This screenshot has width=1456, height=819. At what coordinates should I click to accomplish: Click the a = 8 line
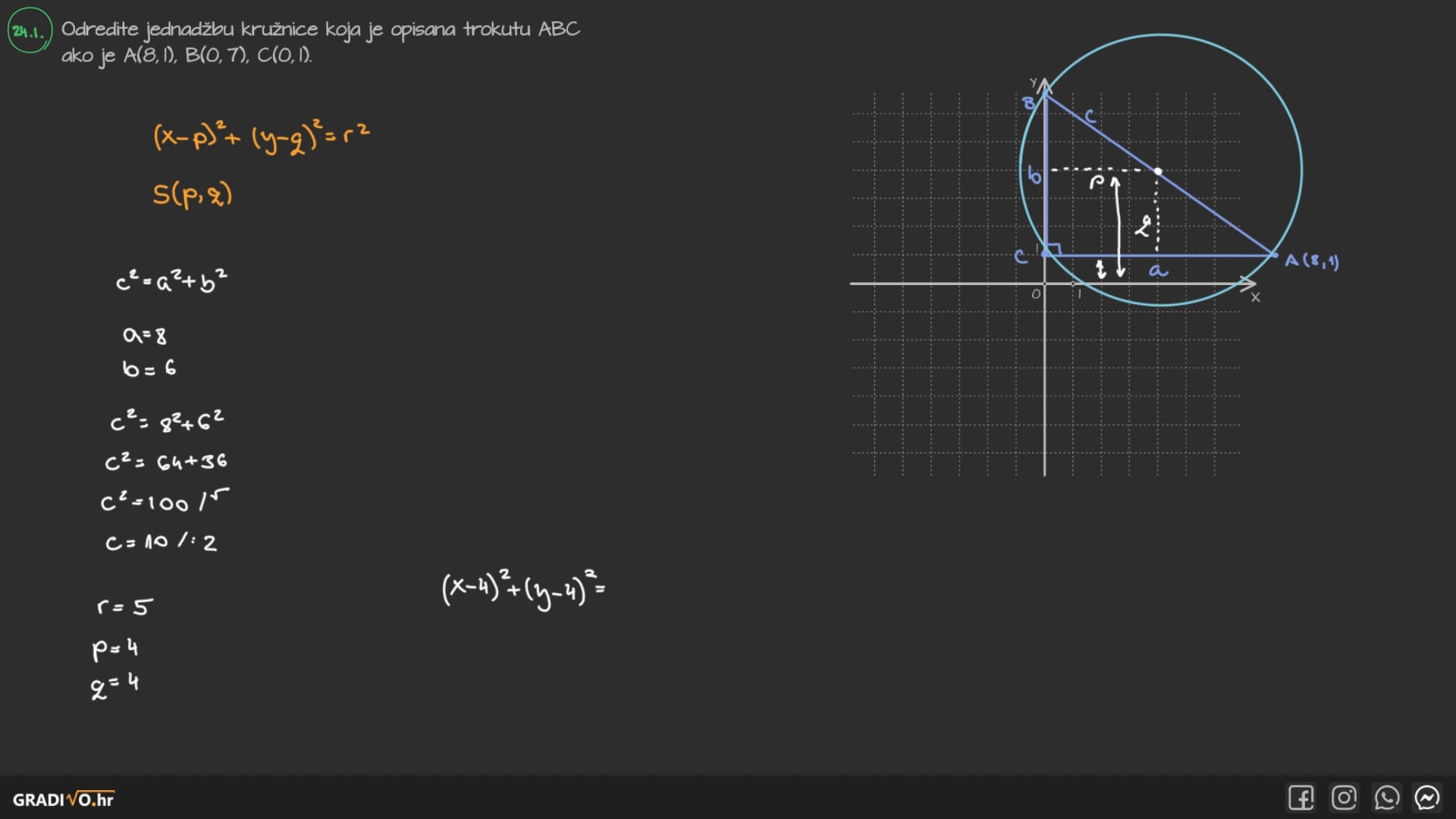tap(145, 335)
